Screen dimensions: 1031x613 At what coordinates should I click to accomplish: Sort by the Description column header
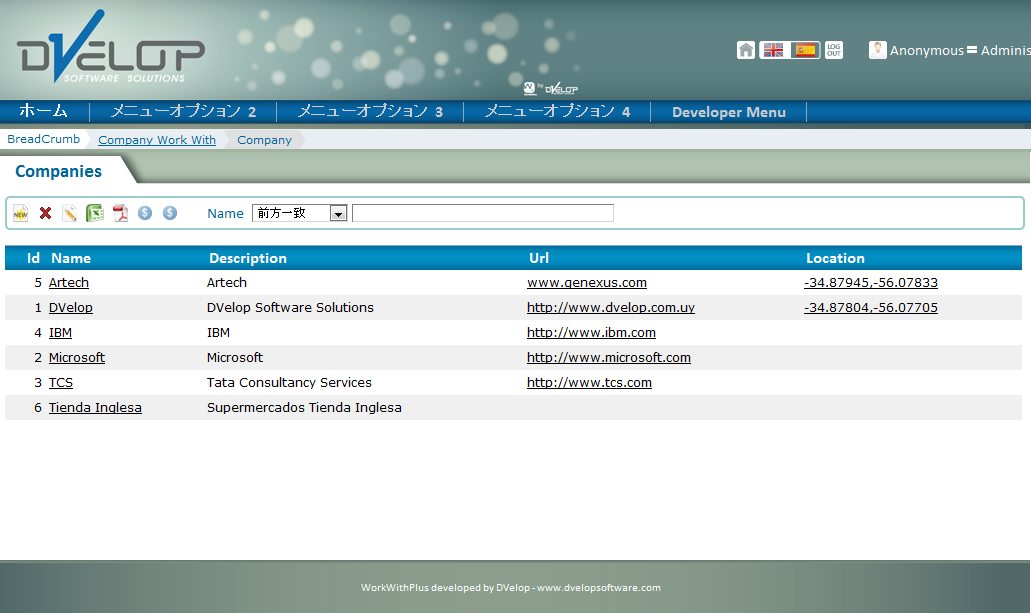coord(248,258)
